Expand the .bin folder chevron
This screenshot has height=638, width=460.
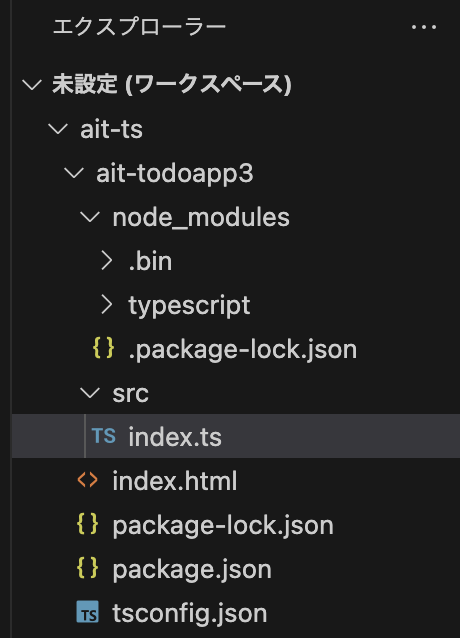click(x=107, y=260)
